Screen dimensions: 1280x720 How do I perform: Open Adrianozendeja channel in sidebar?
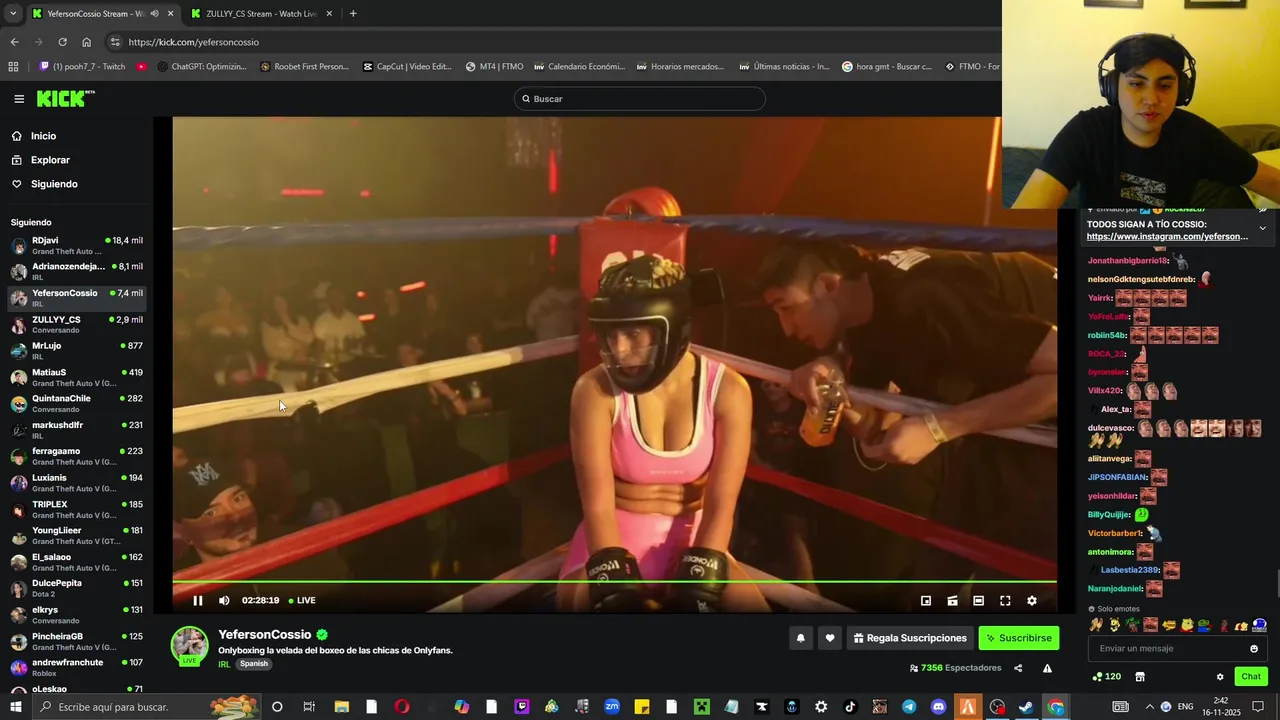pyautogui.click(x=76, y=271)
